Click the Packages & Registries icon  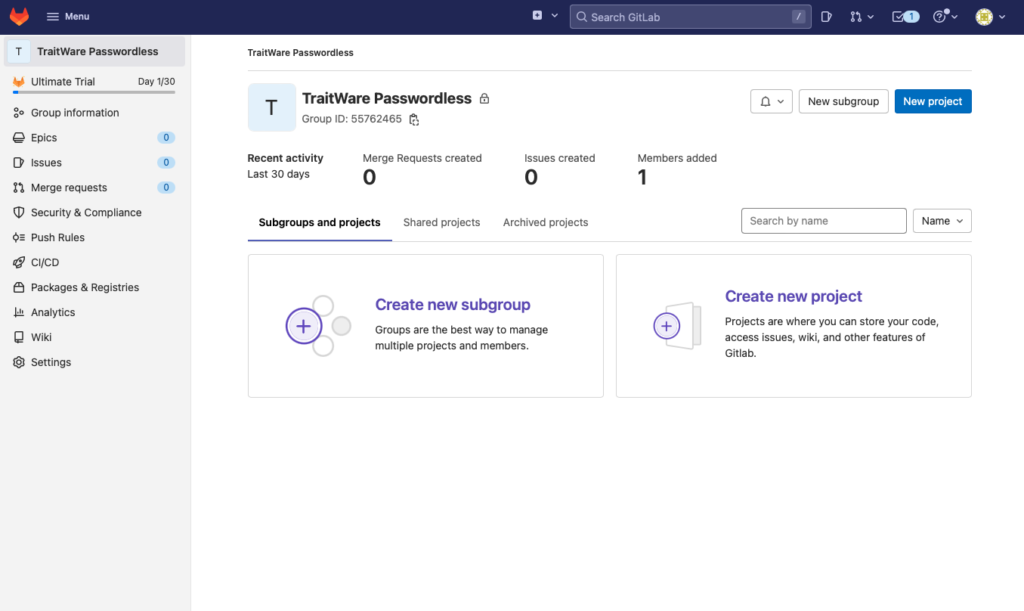[x=18, y=287]
